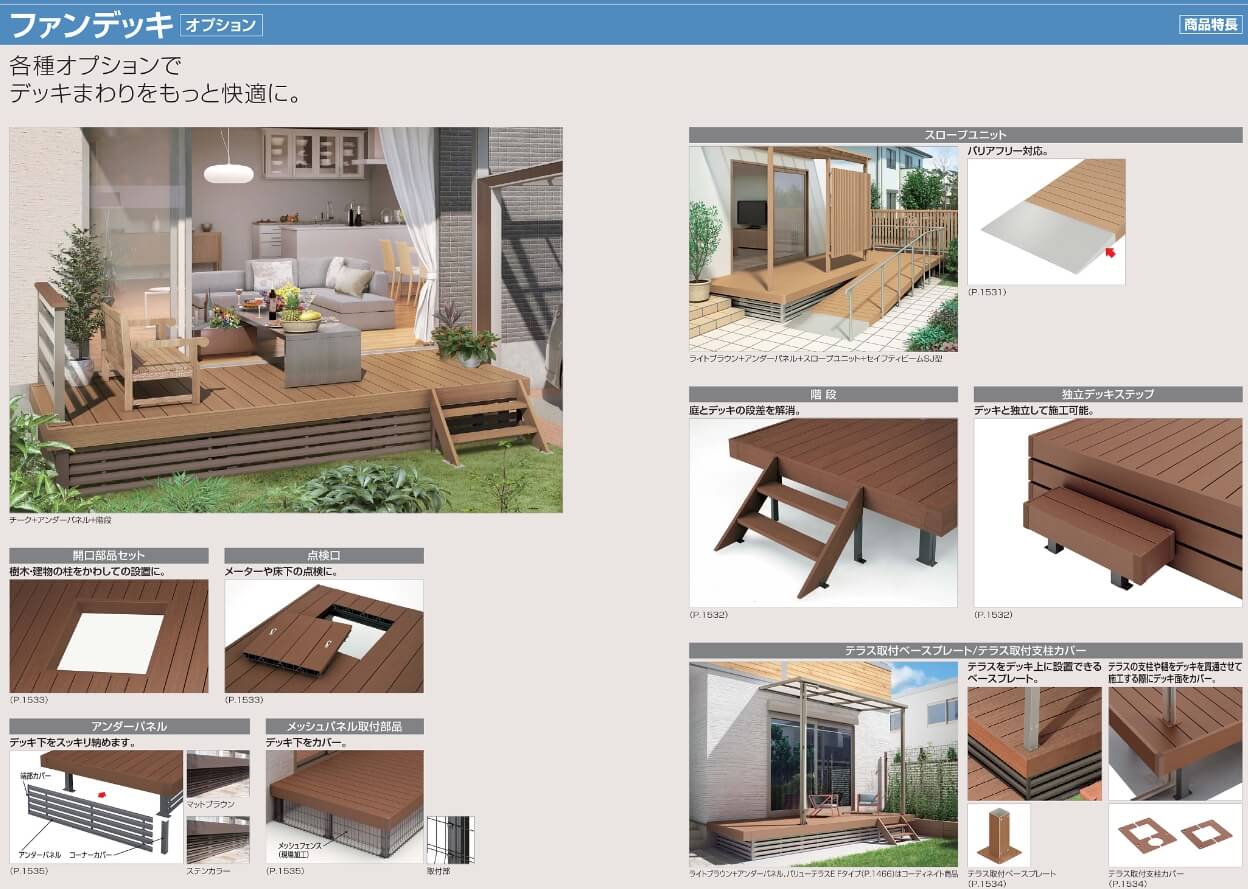Screen dimensions: 1248x889
Task: Open the terrace house exterior photo
Action: pyautogui.click(x=823, y=764)
